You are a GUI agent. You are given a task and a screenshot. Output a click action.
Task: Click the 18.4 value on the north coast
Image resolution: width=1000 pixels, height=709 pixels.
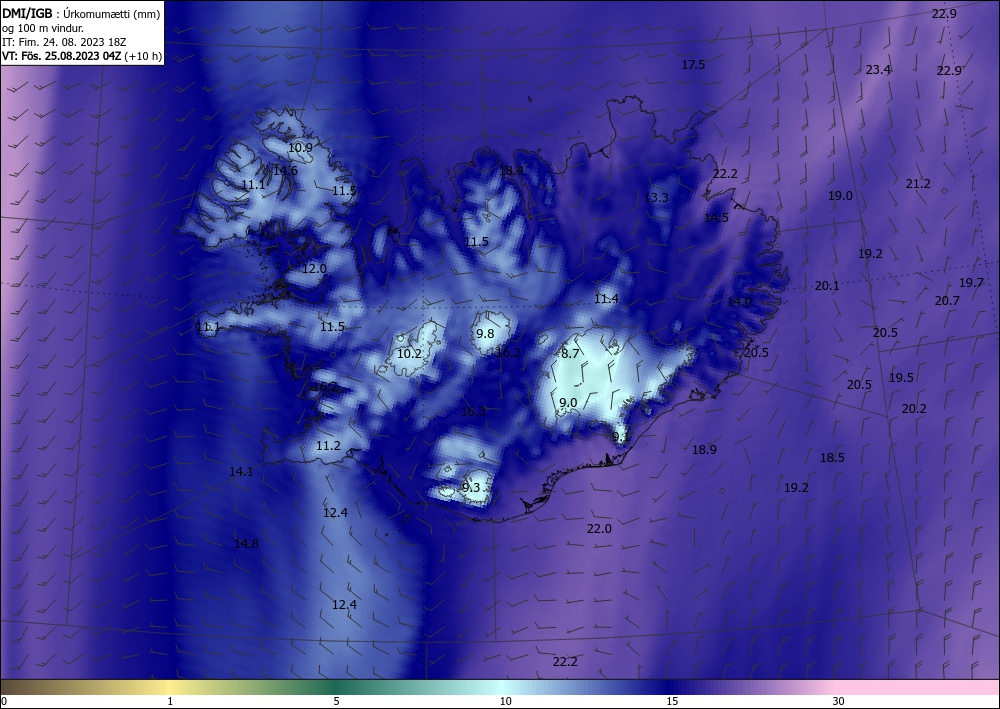coord(511,170)
